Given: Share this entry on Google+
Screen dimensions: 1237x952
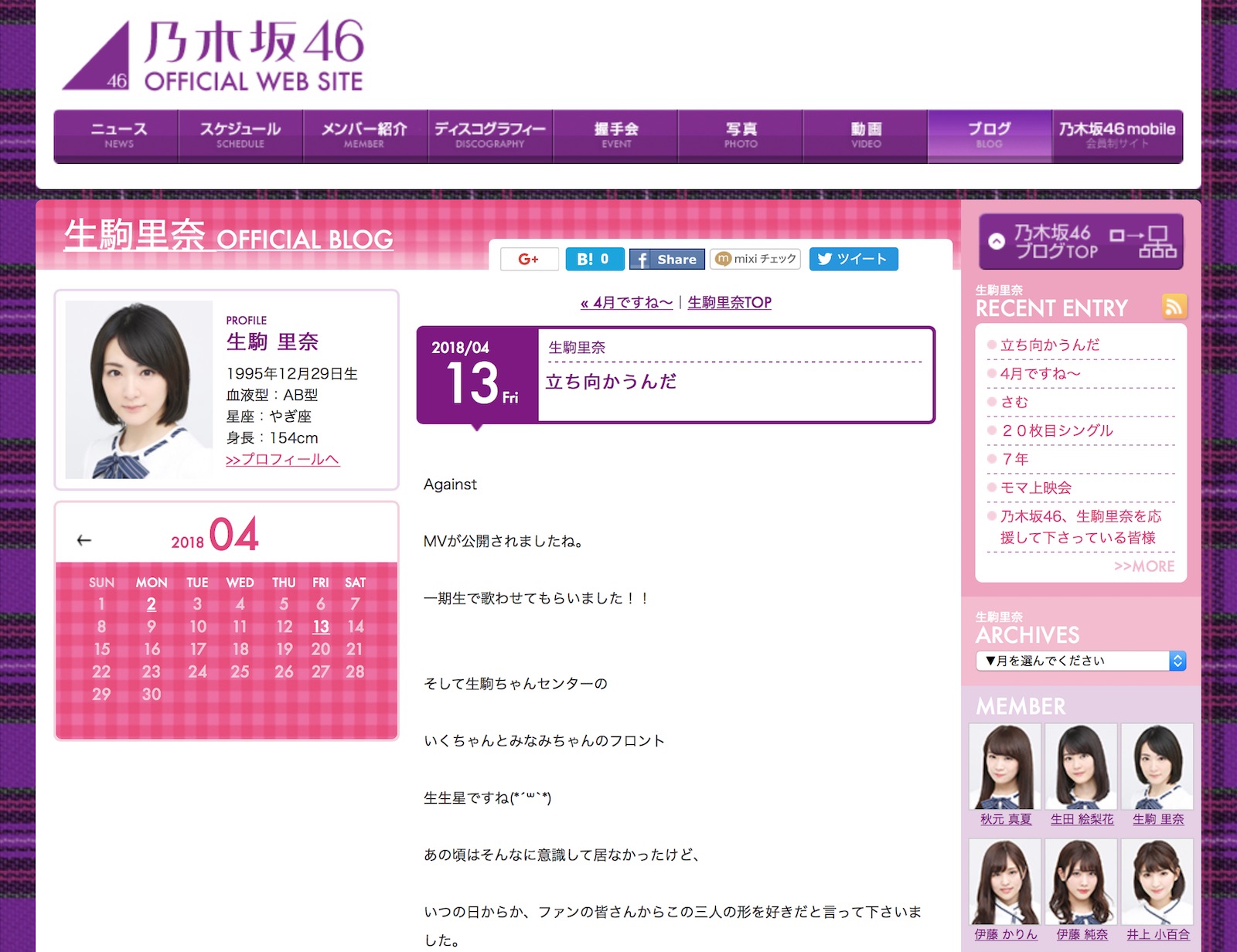Looking at the screenshot, I should (529, 260).
